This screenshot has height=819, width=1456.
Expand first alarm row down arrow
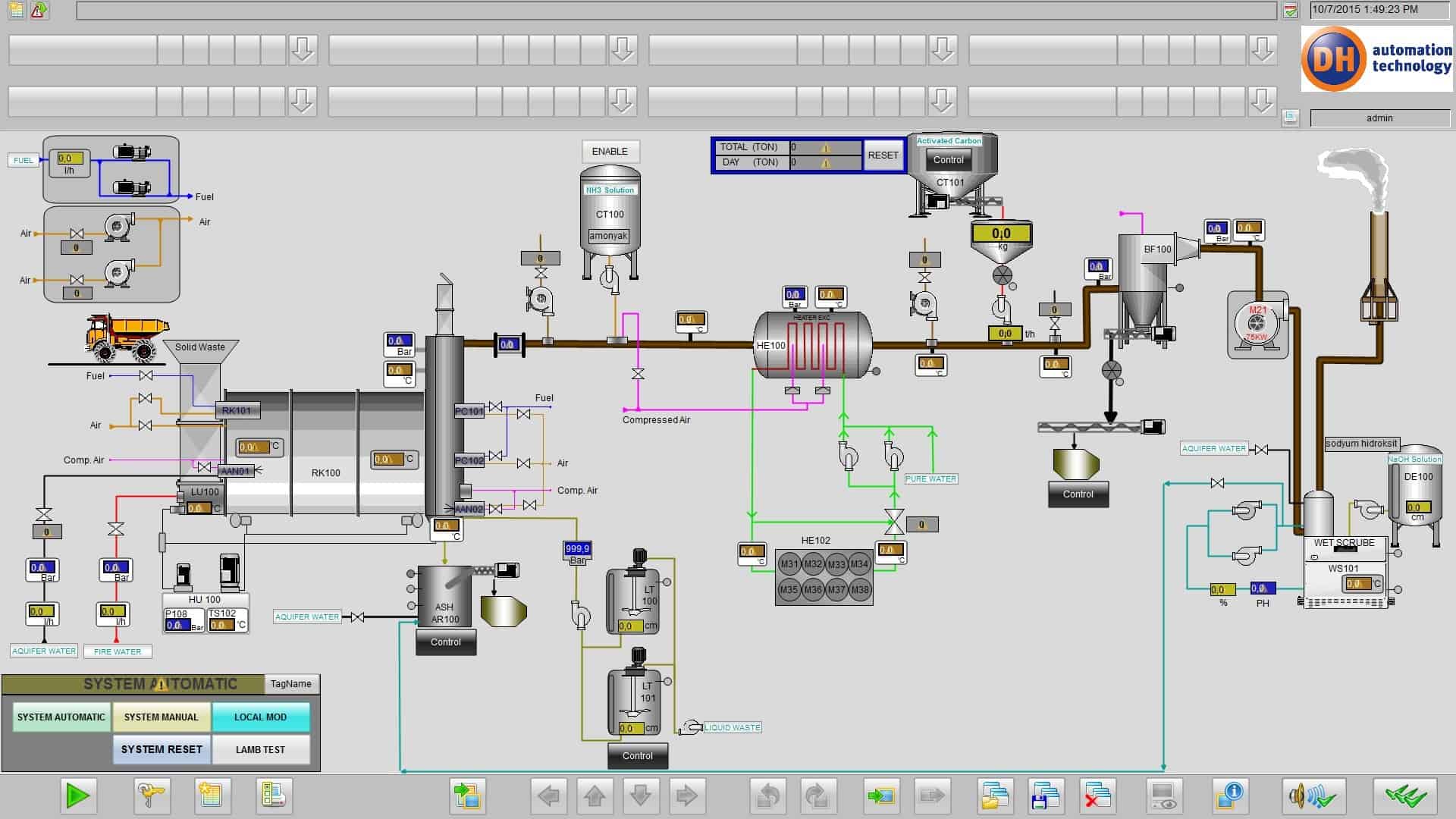click(x=303, y=49)
